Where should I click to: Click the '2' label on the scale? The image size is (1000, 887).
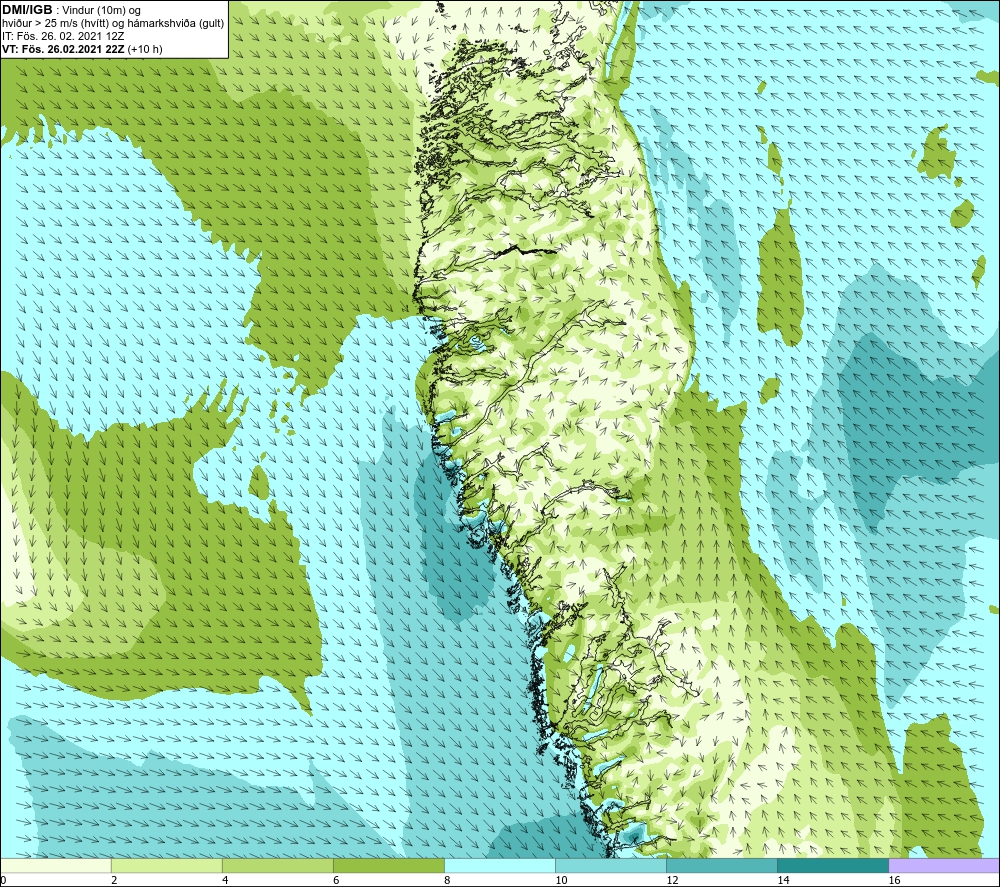tap(114, 880)
